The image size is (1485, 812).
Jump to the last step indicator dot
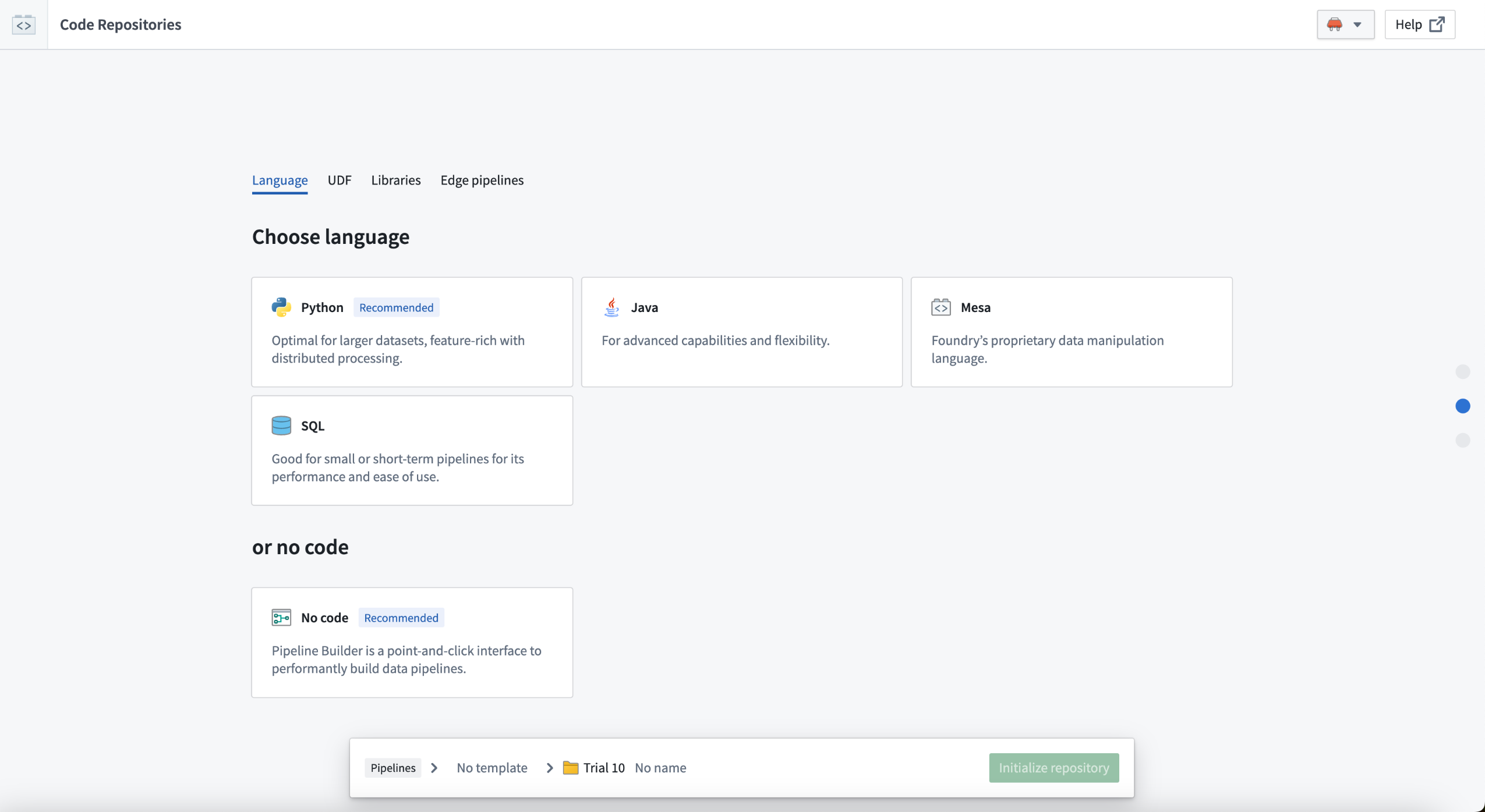(x=1462, y=440)
